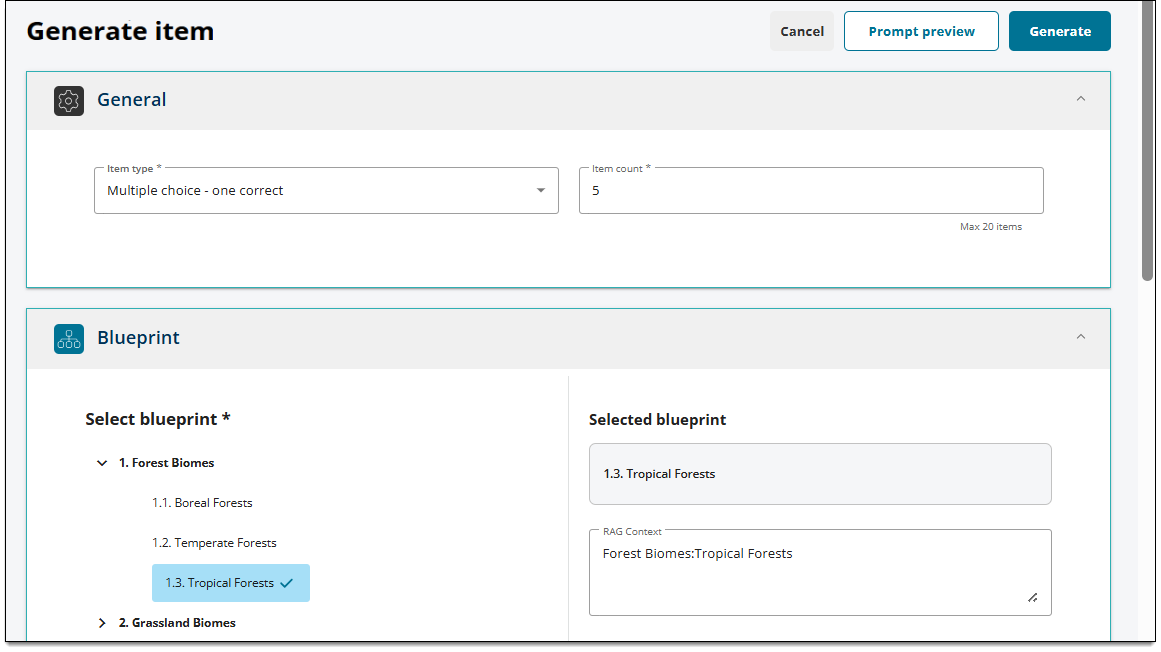Viewport: 1161px width, 652px height.
Task: Select the 1.1. Boreal Forests blueprint
Action: tap(202, 503)
